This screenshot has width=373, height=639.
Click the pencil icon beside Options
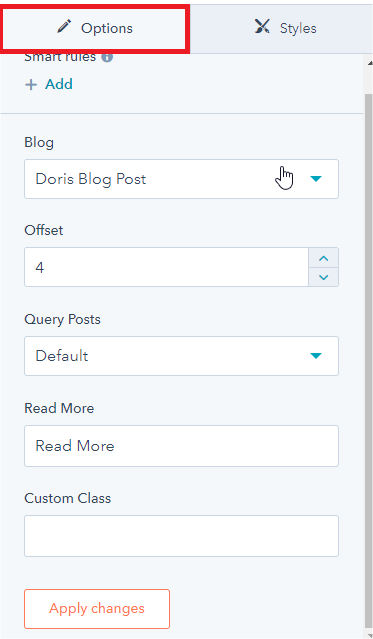(64, 27)
